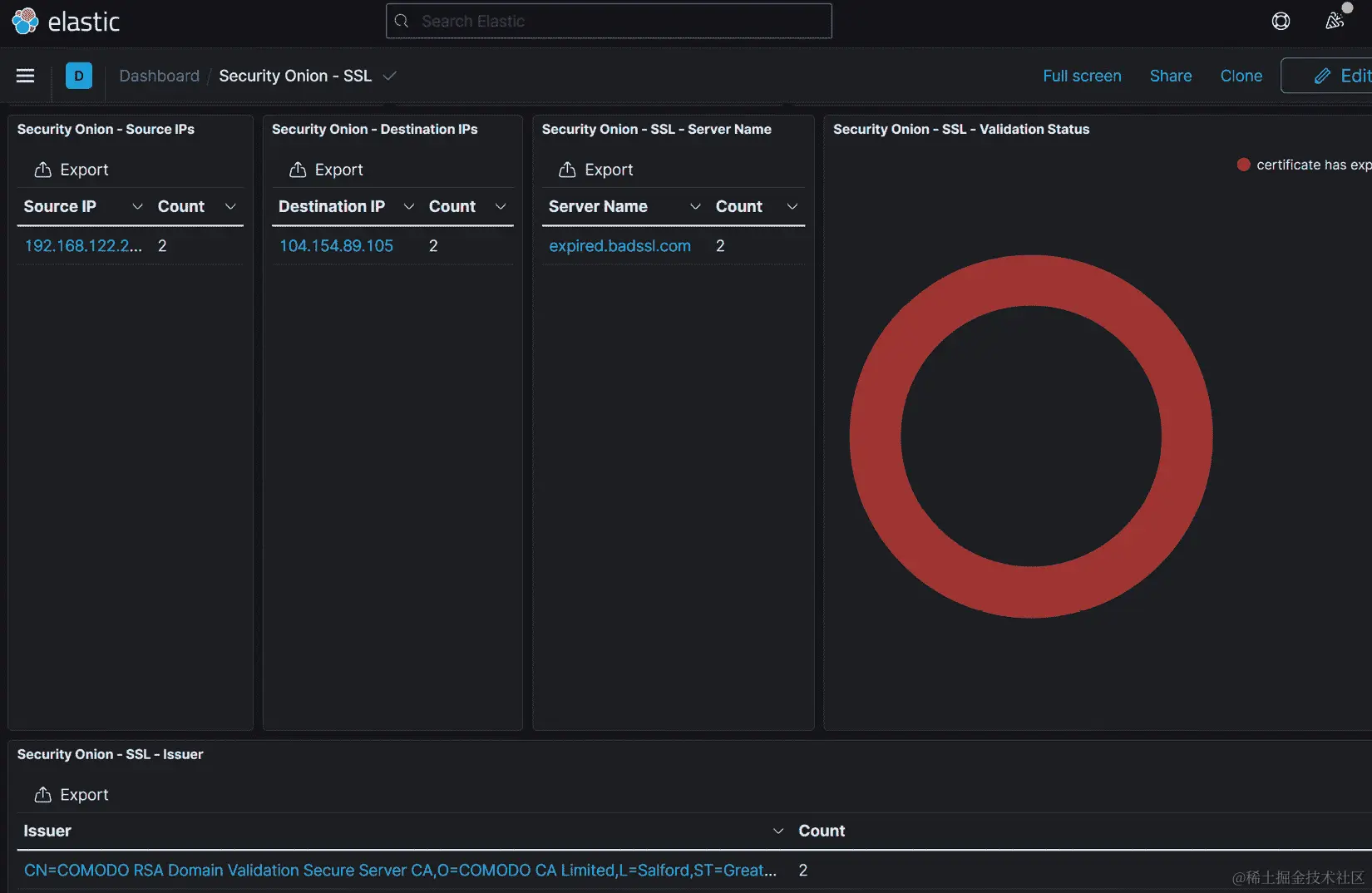Open the hamburger navigation menu
Screen dimensions: 1372x893
point(26,76)
